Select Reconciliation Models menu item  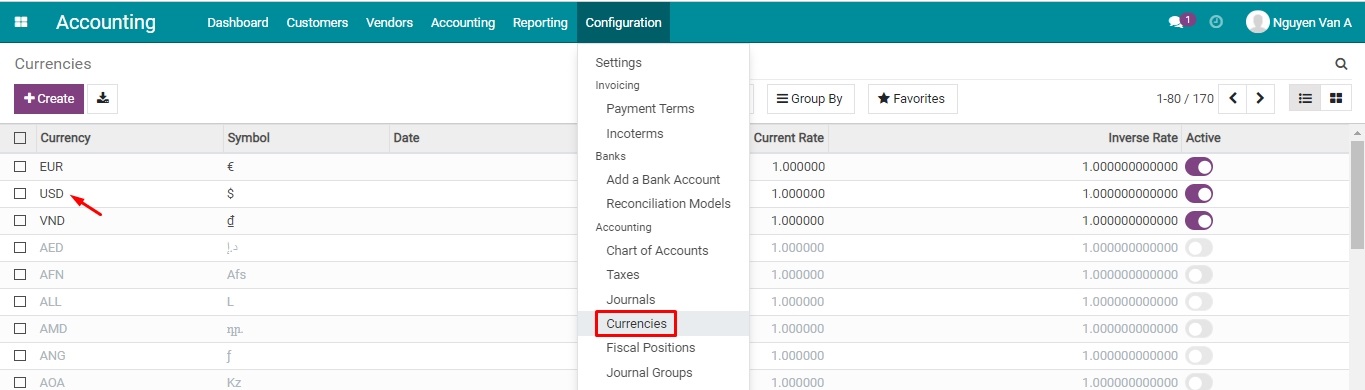click(x=664, y=204)
